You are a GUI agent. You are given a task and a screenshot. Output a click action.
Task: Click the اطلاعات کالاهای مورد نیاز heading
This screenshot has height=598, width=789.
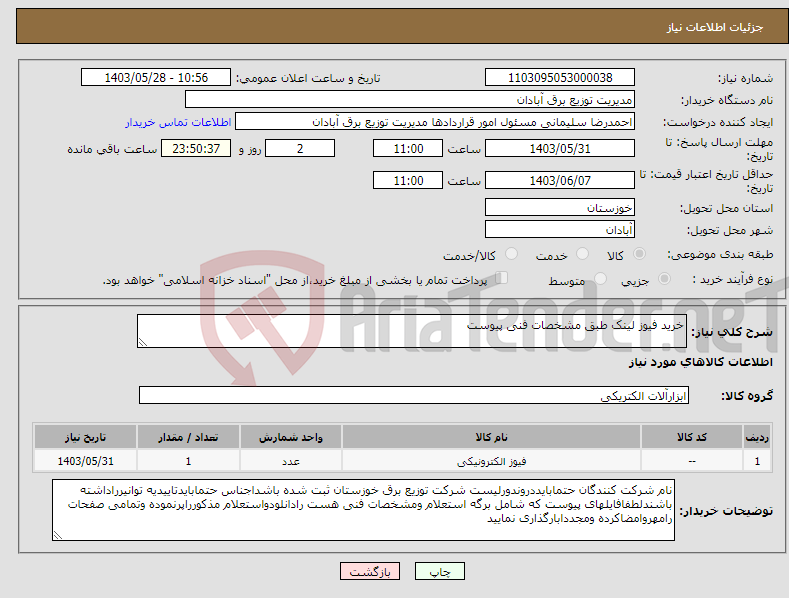click(x=700, y=362)
